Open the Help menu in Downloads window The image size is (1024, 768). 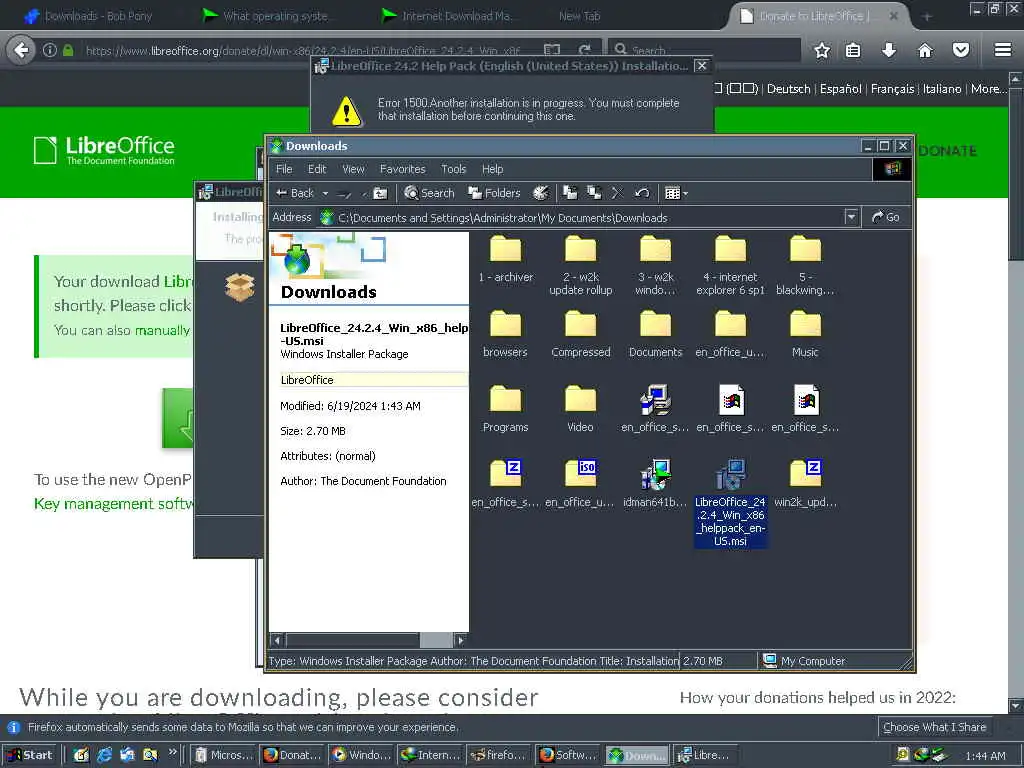tap(492, 169)
